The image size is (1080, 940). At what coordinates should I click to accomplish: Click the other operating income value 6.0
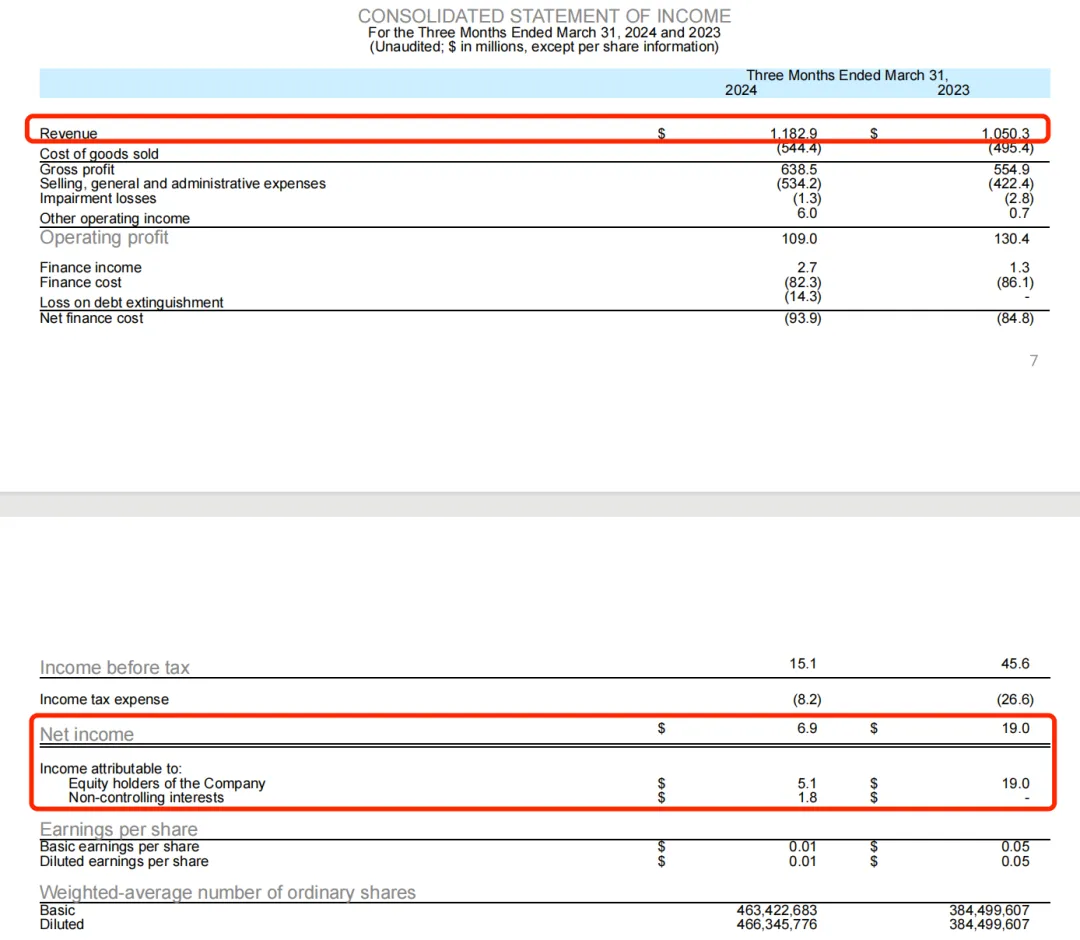click(x=807, y=213)
